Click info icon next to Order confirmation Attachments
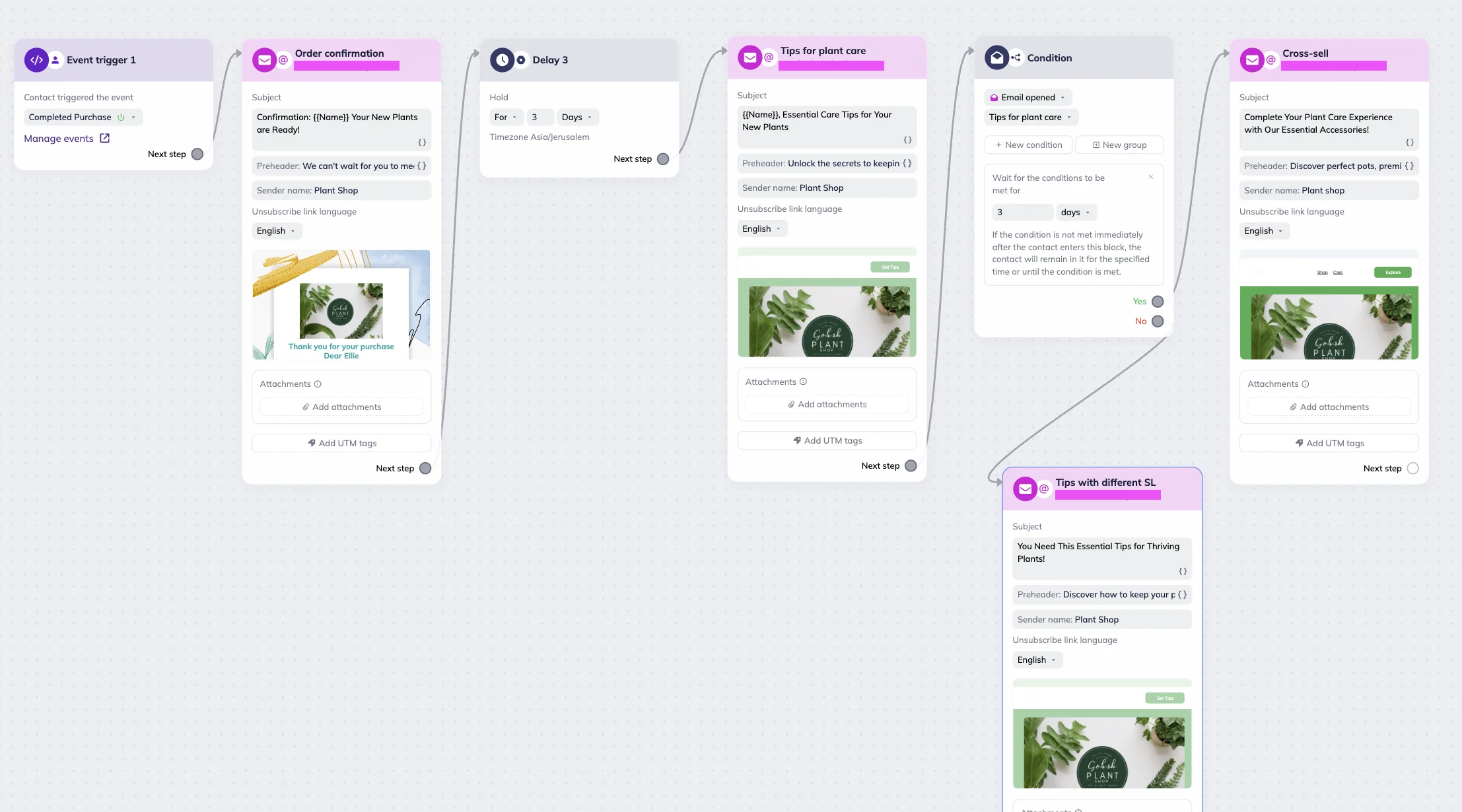This screenshot has height=812, width=1462. tap(318, 384)
